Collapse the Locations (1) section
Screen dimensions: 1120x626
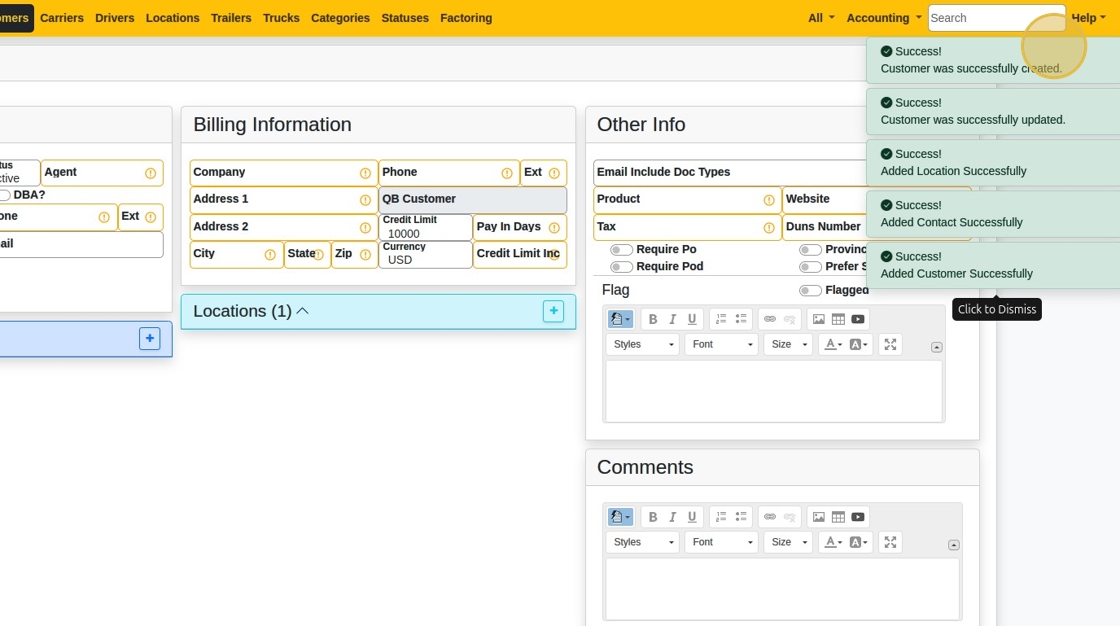(302, 311)
